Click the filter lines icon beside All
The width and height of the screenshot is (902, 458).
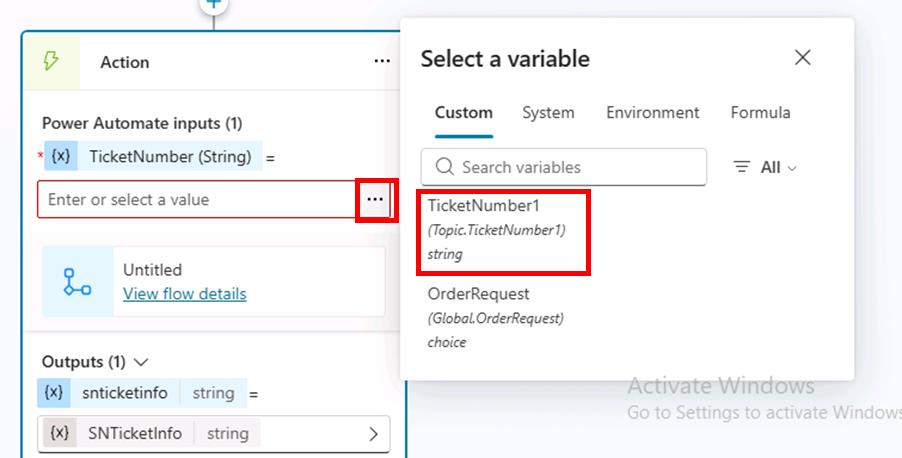(x=742, y=167)
